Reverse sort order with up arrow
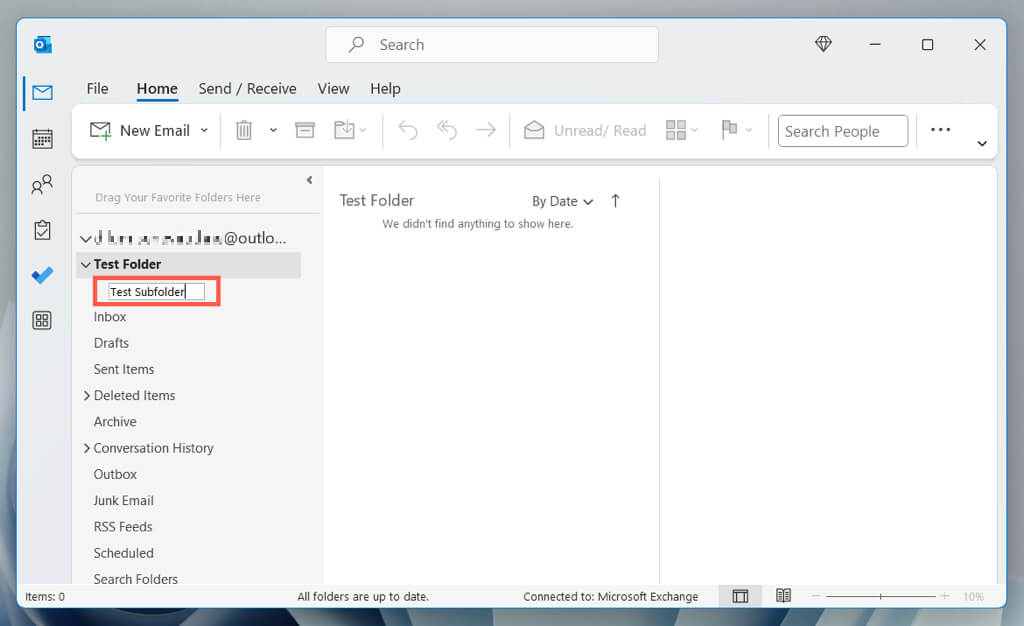This screenshot has height=626, width=1024. pos(615,200)
